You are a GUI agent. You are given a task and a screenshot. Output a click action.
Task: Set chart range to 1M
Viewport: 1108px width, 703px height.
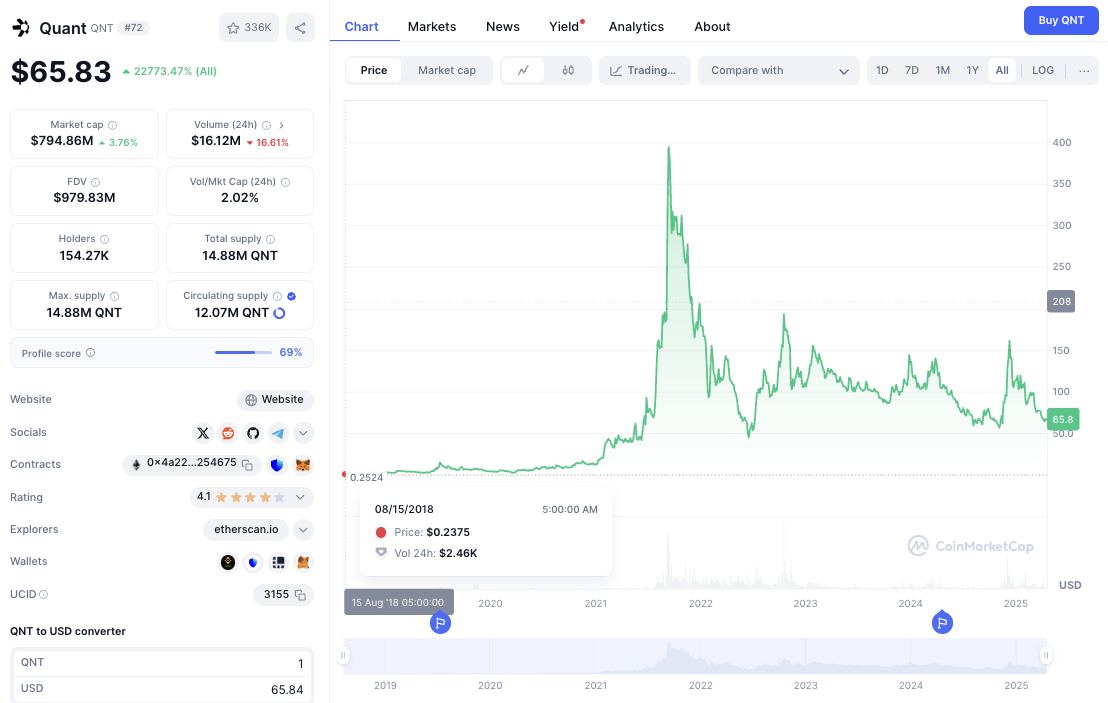(943, 71)
